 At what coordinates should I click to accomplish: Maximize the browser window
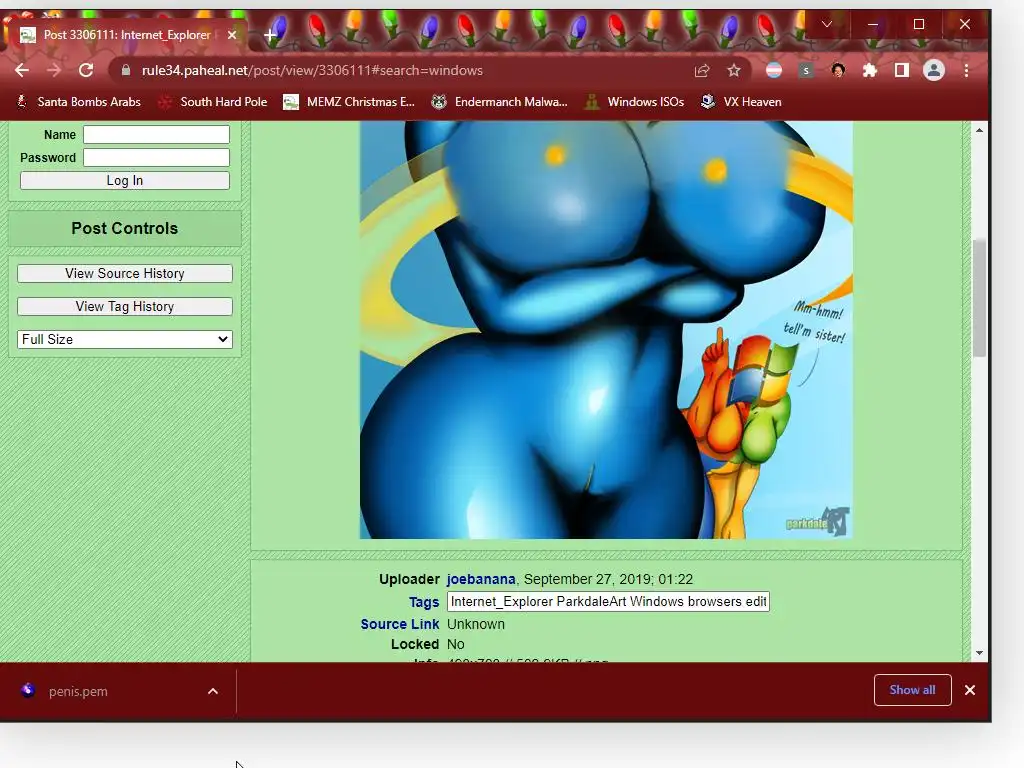919,24
